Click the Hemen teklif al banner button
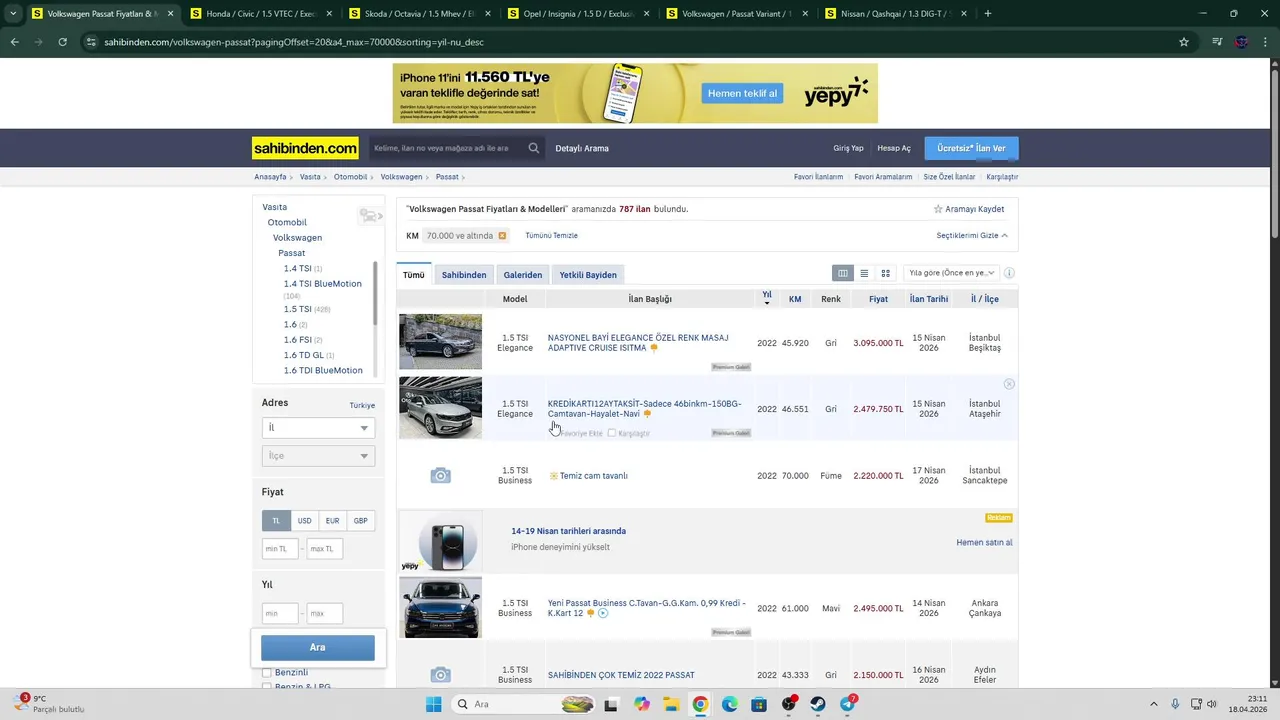 tap(742, 93)
